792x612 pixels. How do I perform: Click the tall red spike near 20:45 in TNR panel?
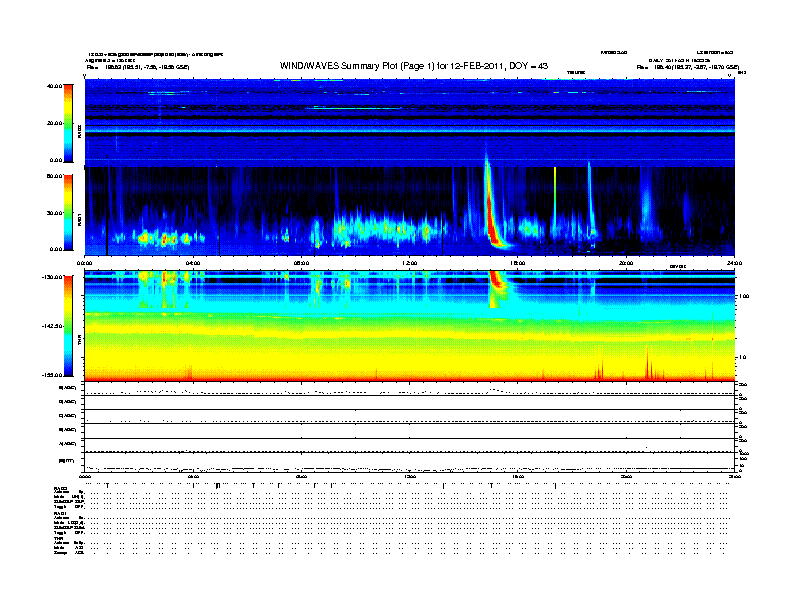[648, 363]
